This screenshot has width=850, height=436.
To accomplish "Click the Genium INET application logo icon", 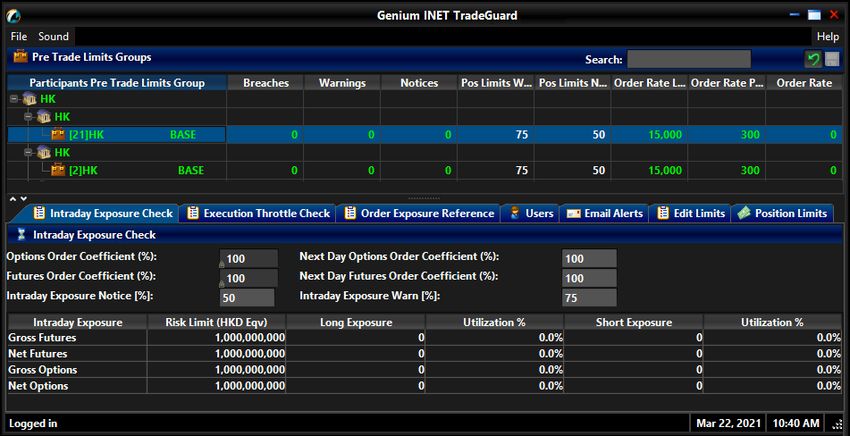I will click(14, 16).
